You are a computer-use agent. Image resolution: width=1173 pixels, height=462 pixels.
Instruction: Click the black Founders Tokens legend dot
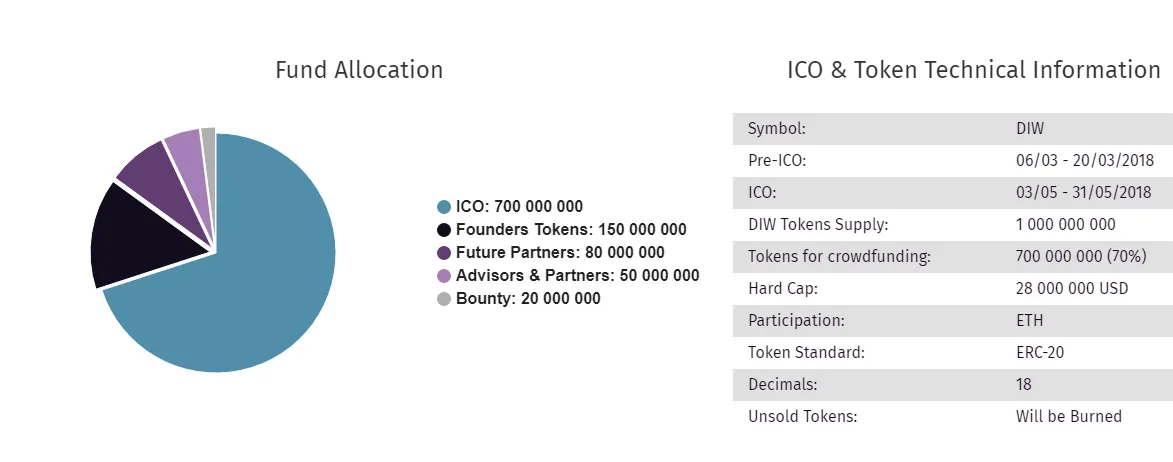click(x=444, y=230)
